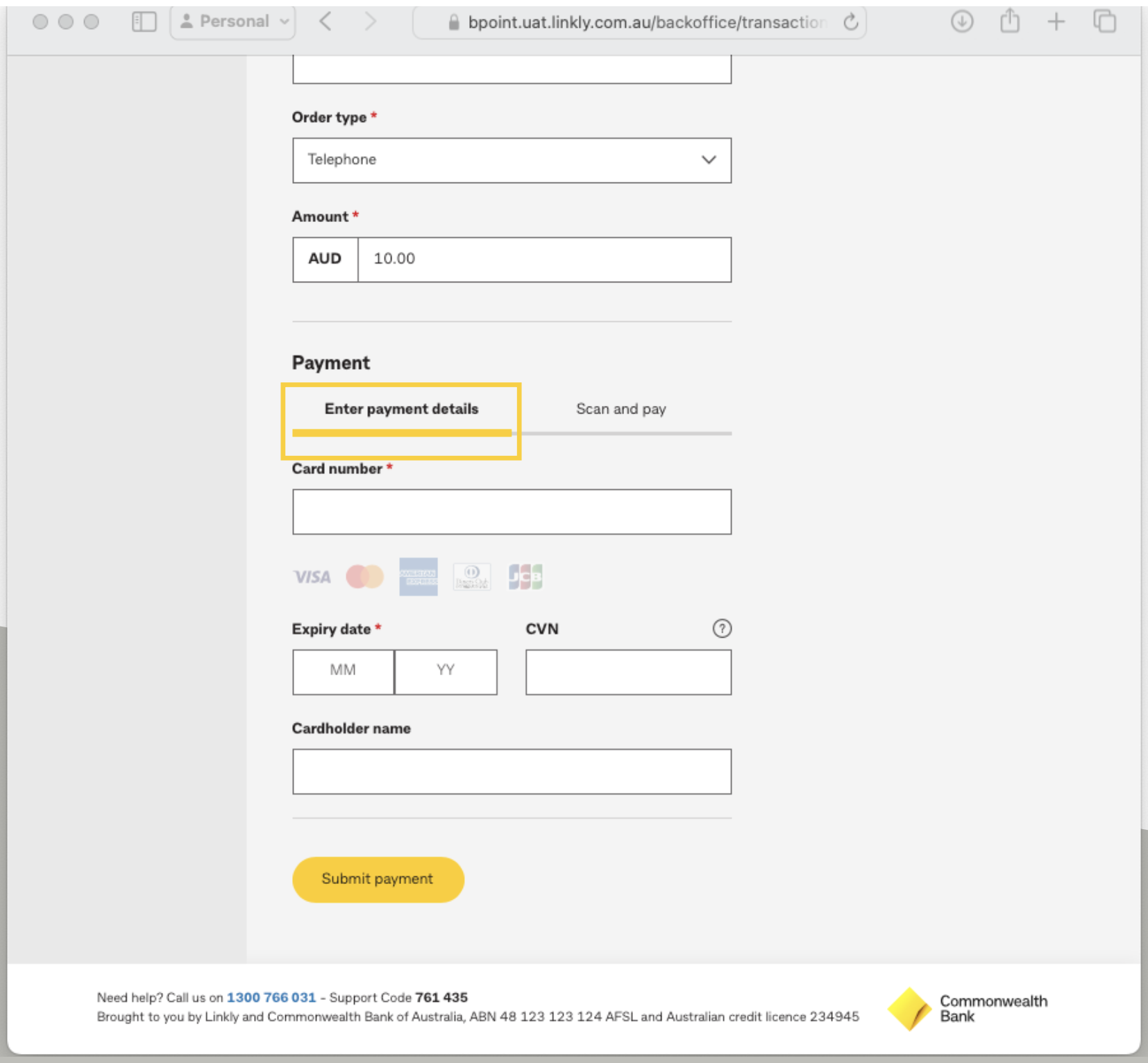
Task: Click the 1300 766 031 phone link
Action: point(271,997)
